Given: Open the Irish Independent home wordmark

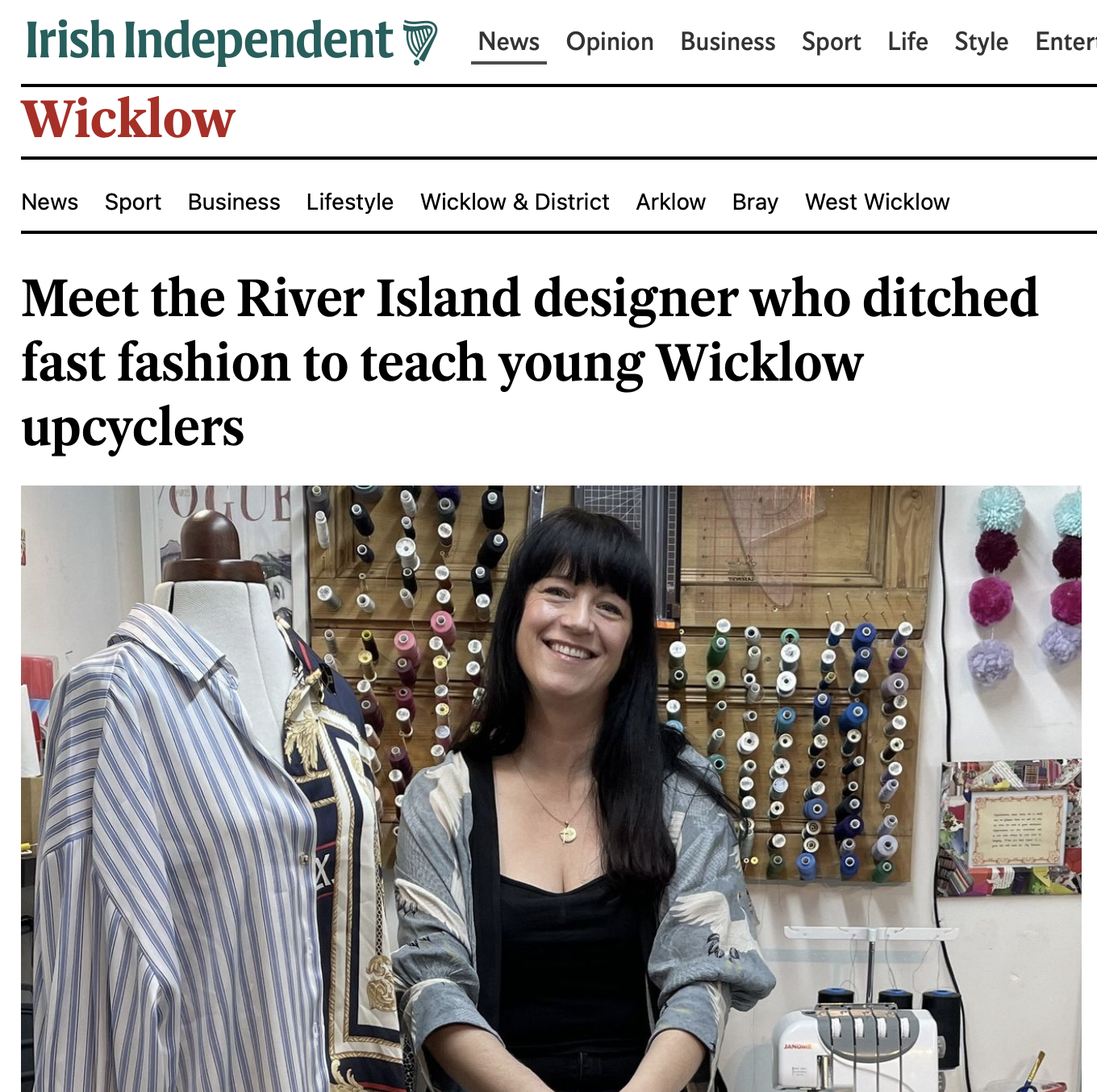Looking at the screenshot, I should tap(210, 40).
